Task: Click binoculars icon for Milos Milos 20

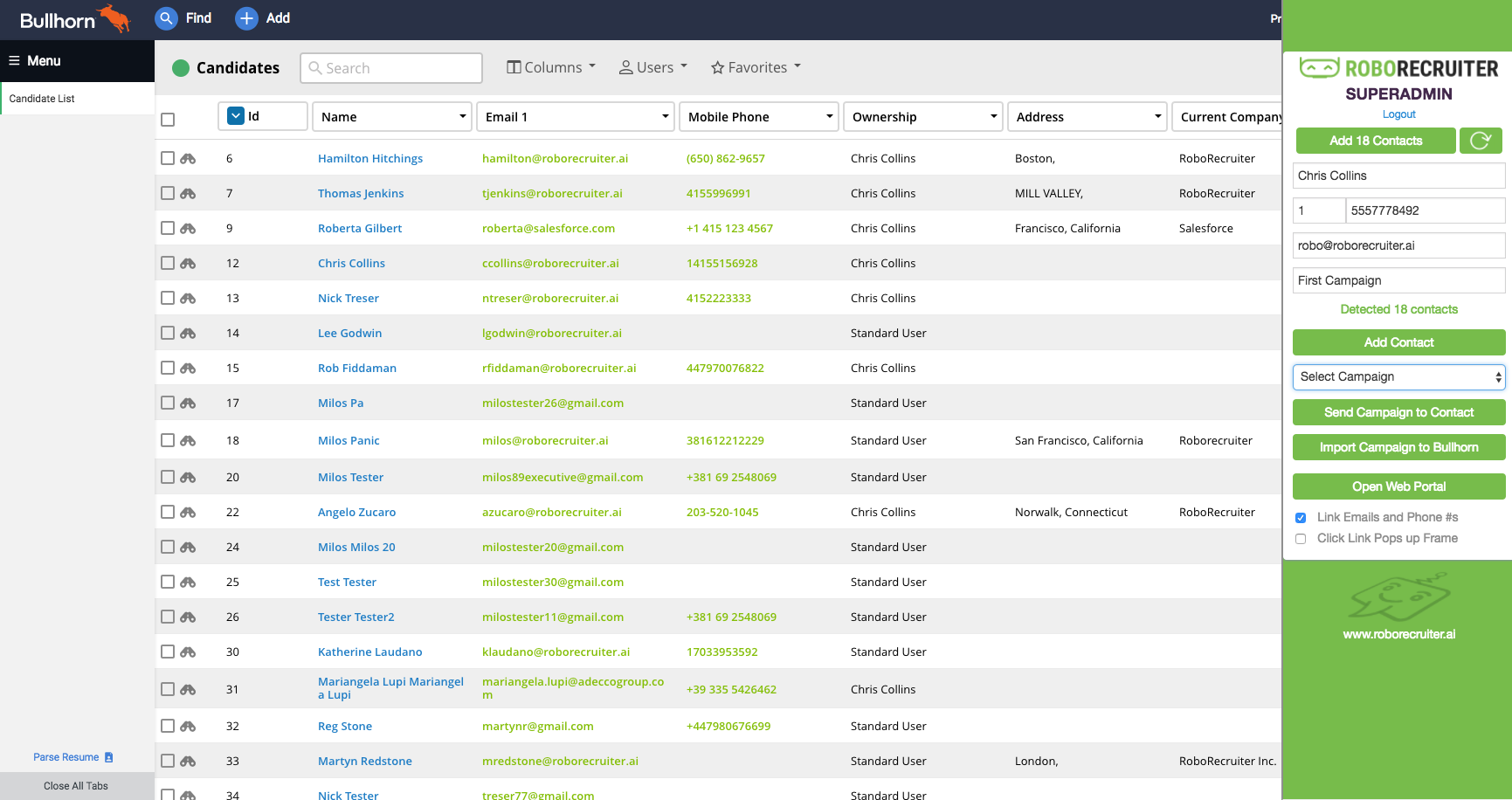Action: pos(188,548)
